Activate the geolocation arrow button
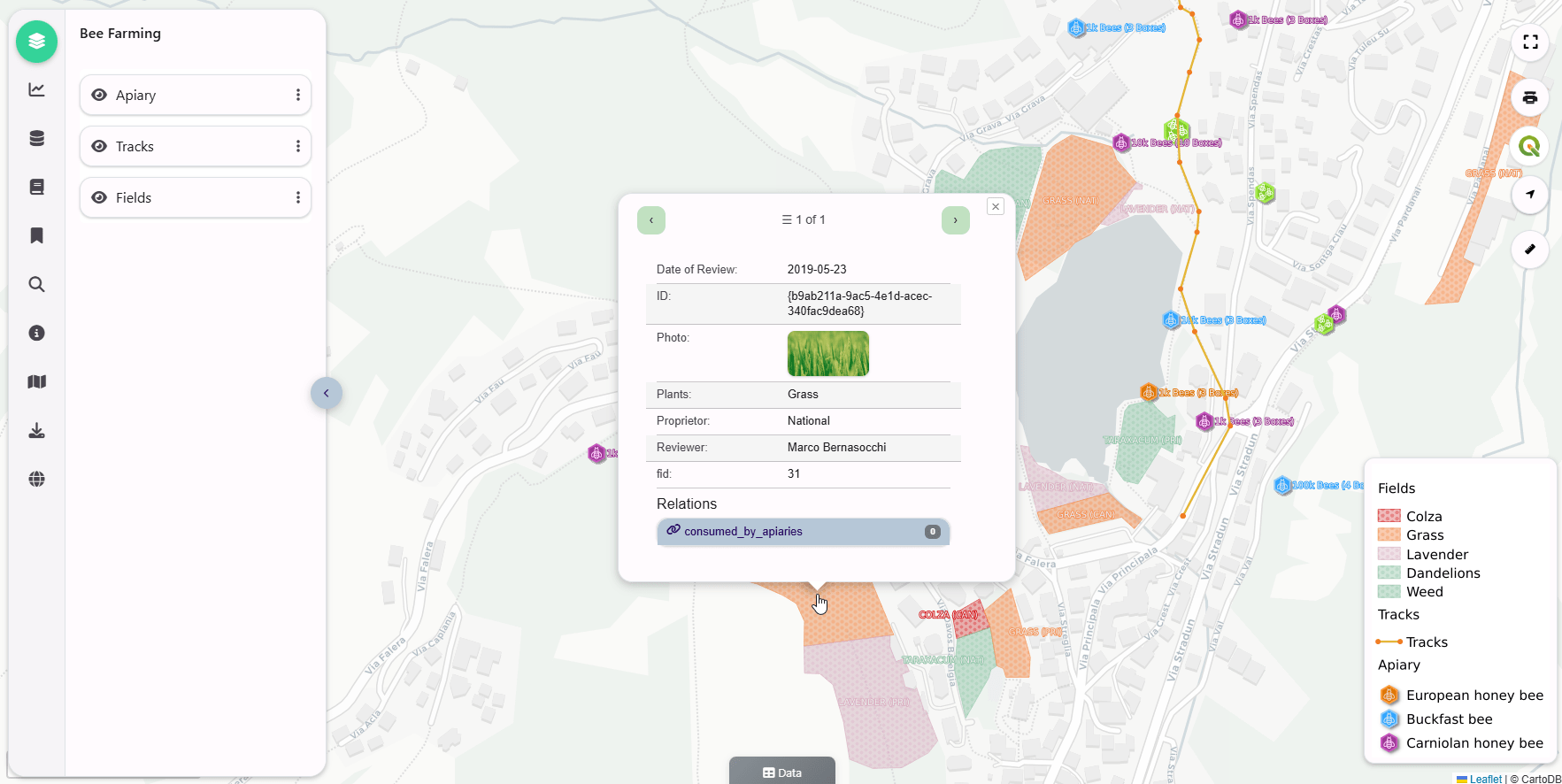This screenshot has width=1562, height=784. (1529, 195)
